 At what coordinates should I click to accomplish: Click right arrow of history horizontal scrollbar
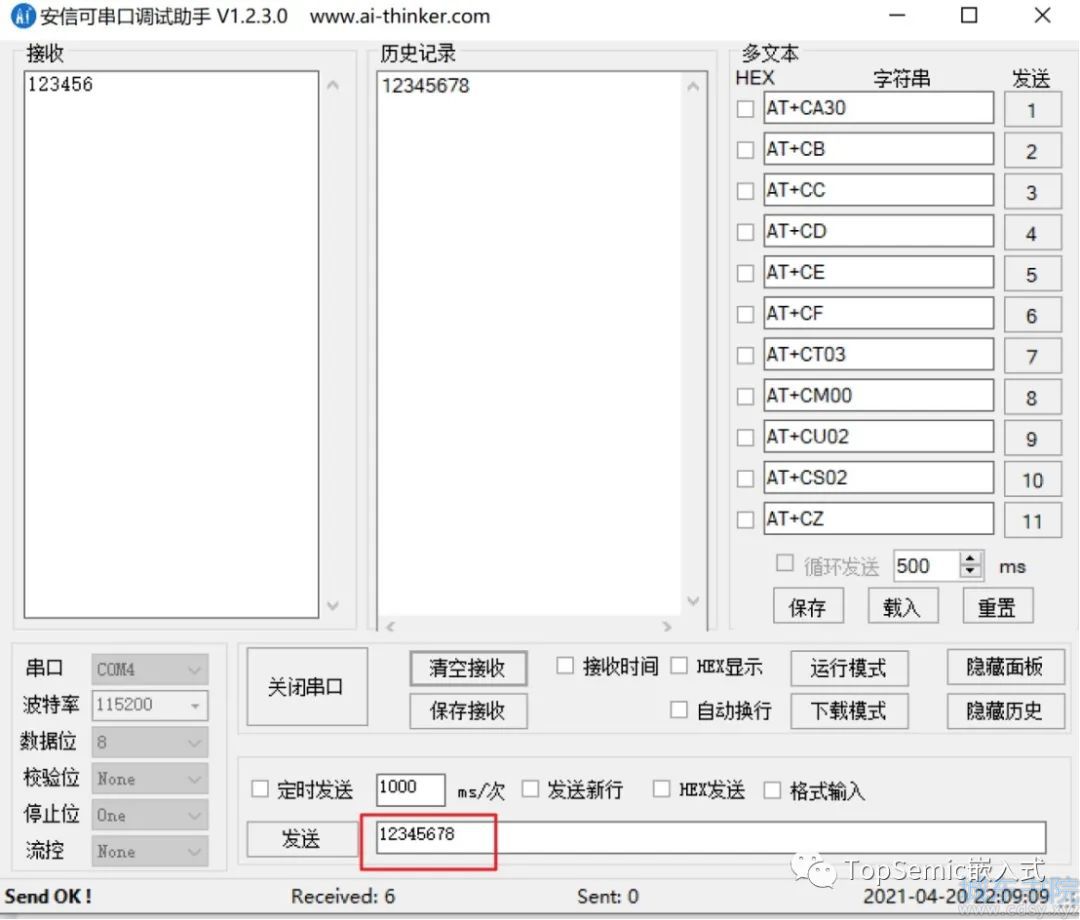tap(667, 626)
